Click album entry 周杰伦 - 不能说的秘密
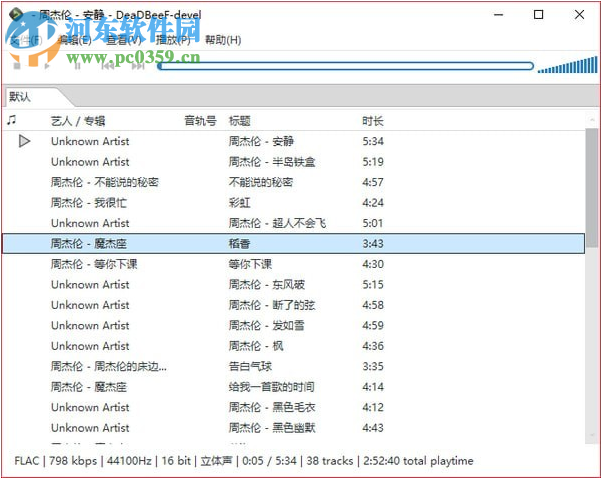 [x=105, y=184]
